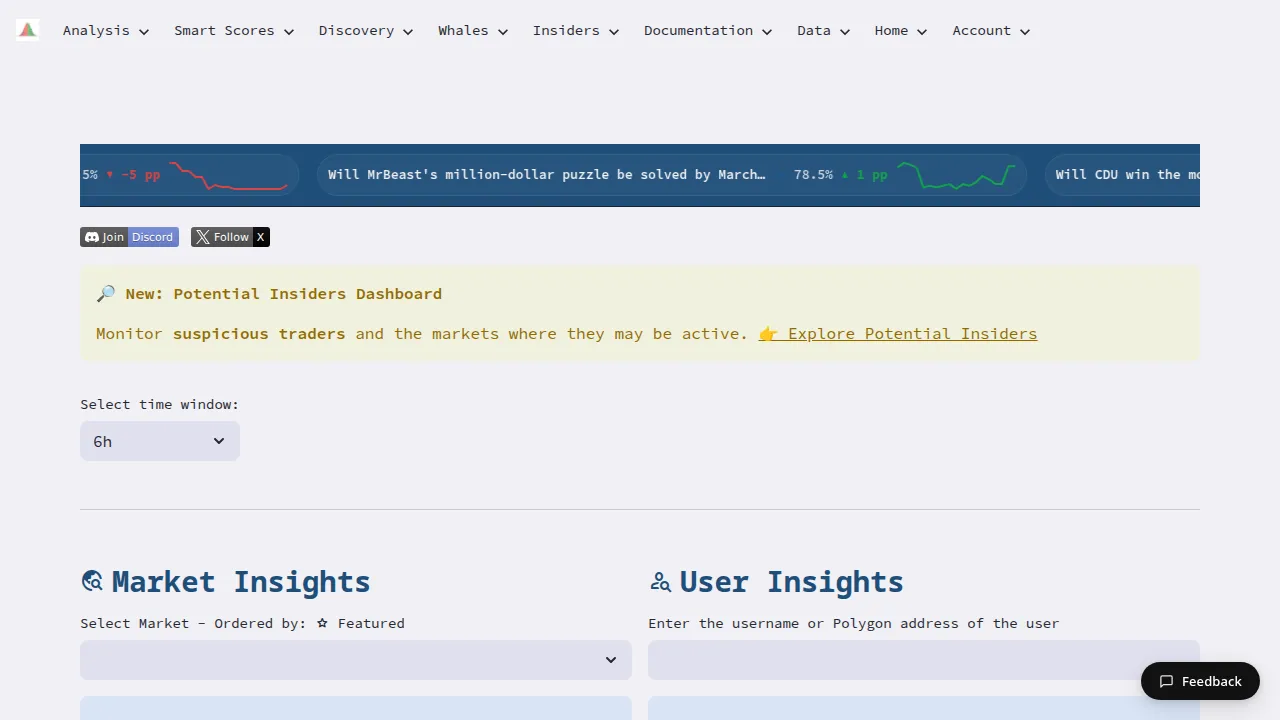The width and height of the screenshot is (1280, 720).
Task: Expand the Discovery menu
Action: 365,31
